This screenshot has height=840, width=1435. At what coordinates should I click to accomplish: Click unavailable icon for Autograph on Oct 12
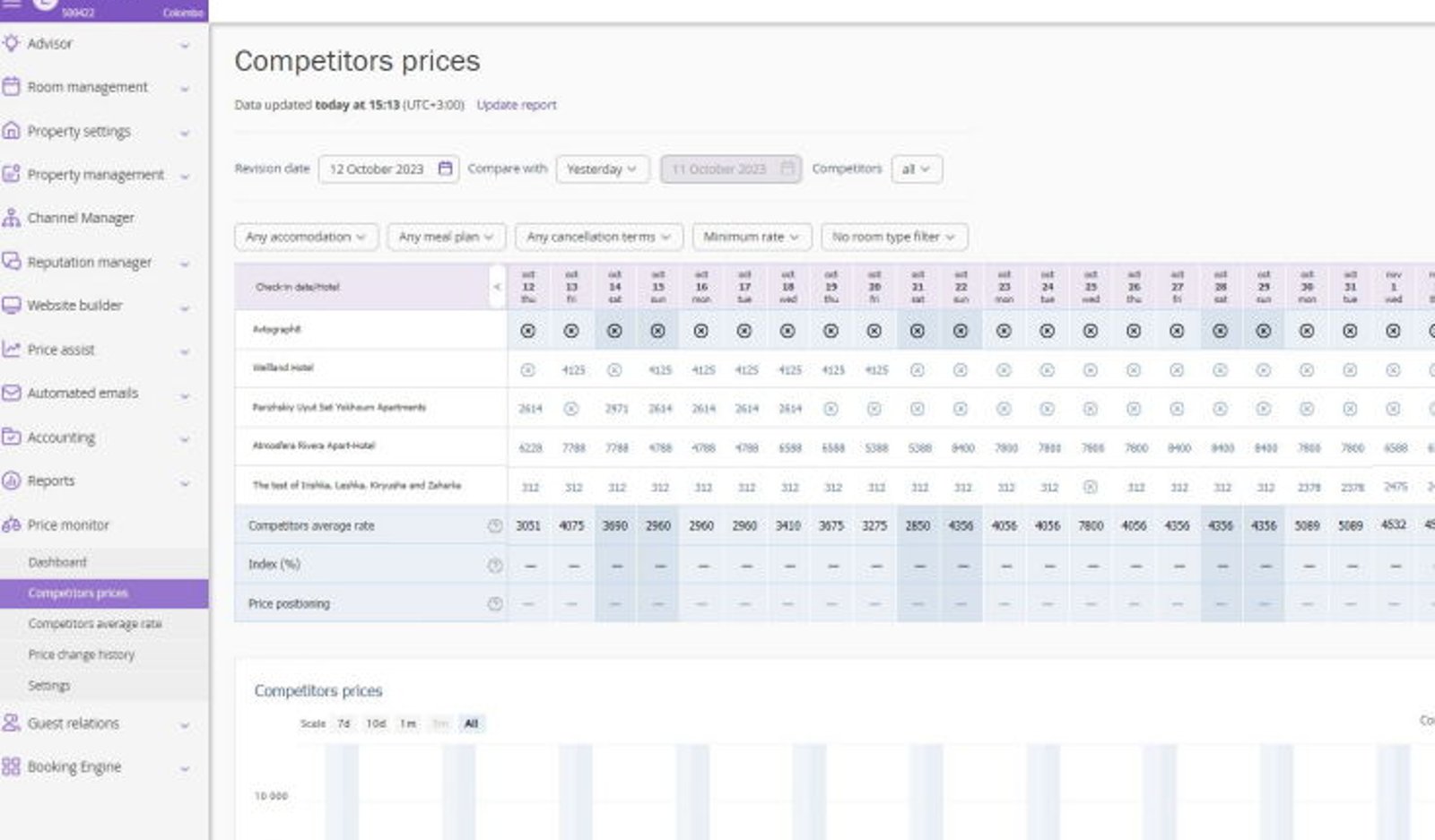pyautogui.click(x=528, y=331)
